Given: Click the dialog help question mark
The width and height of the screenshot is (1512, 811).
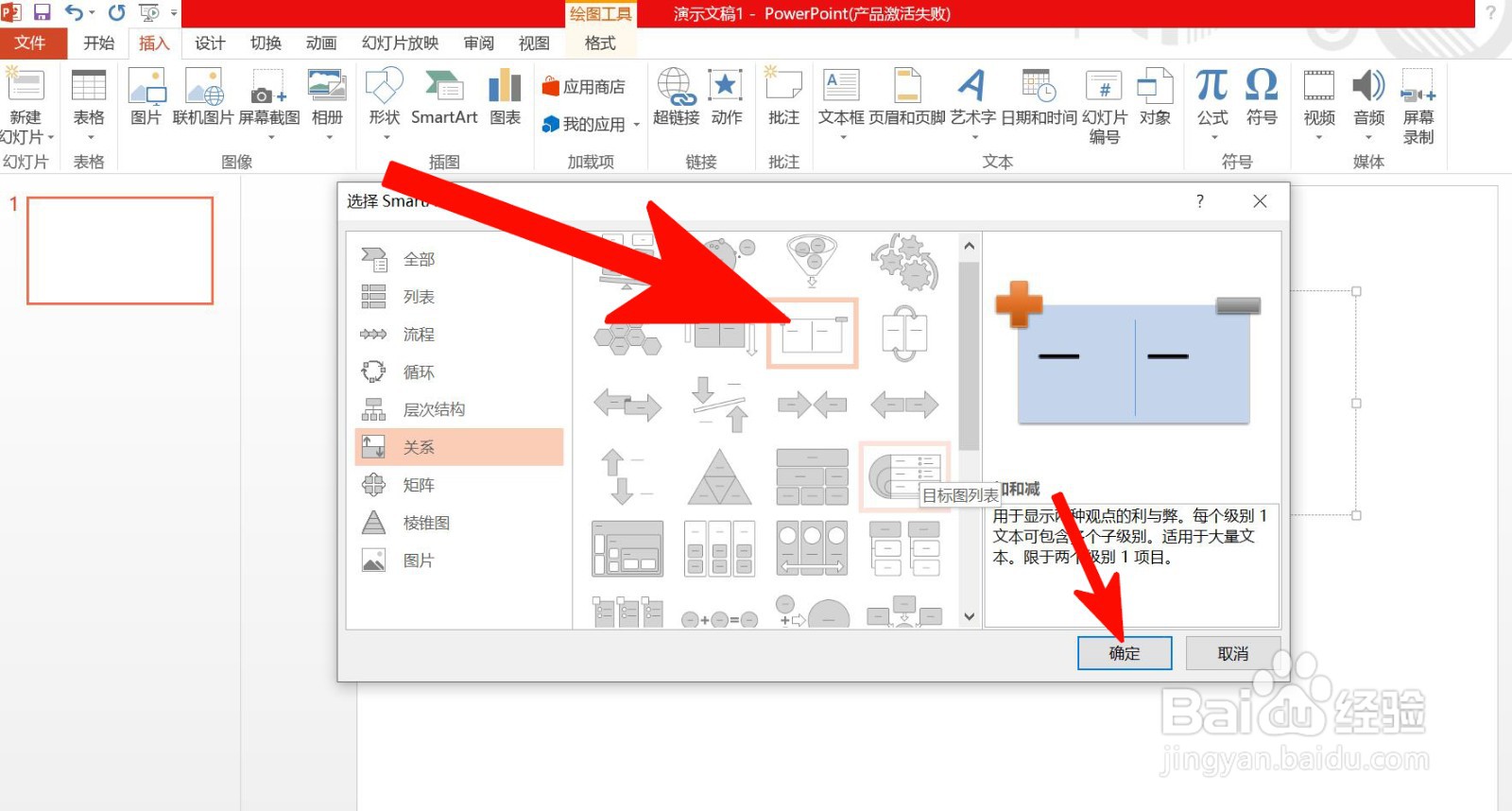Looking at the screenshot, I should point(1200,201).
